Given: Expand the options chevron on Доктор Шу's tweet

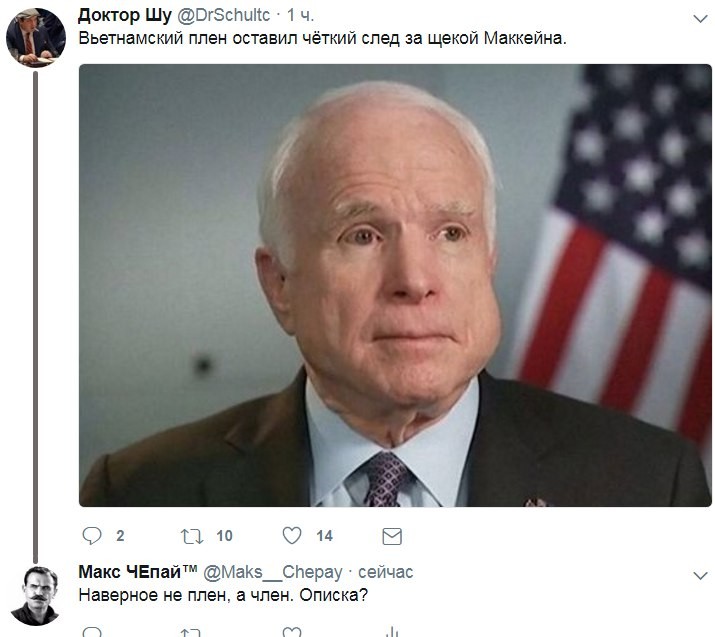Looking at the screenshot, I should [x=700, y=18].
